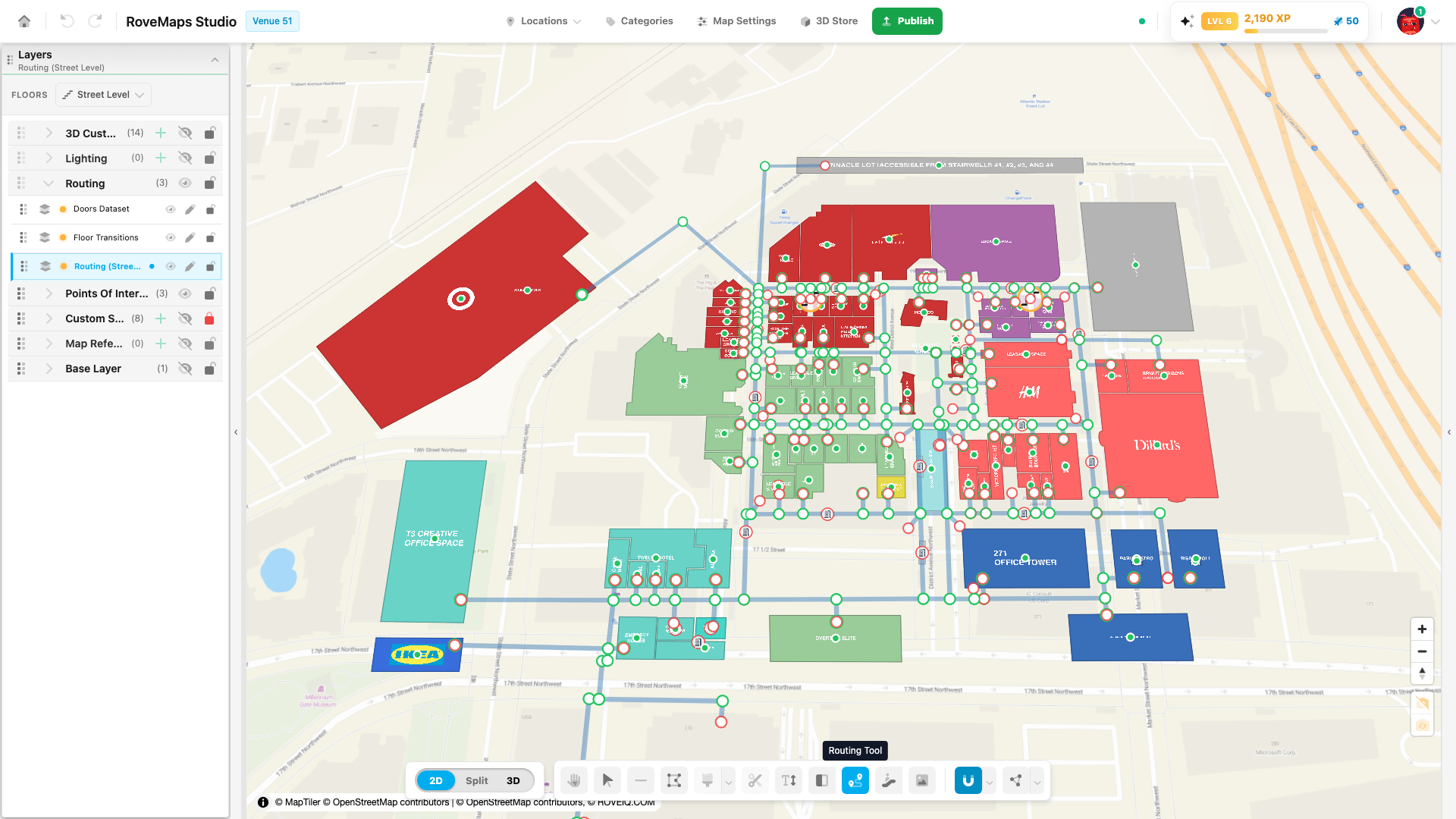Screen dimensions: 1456x819
Task: Add item to Lighting layer group
Action: coord(161,158)
